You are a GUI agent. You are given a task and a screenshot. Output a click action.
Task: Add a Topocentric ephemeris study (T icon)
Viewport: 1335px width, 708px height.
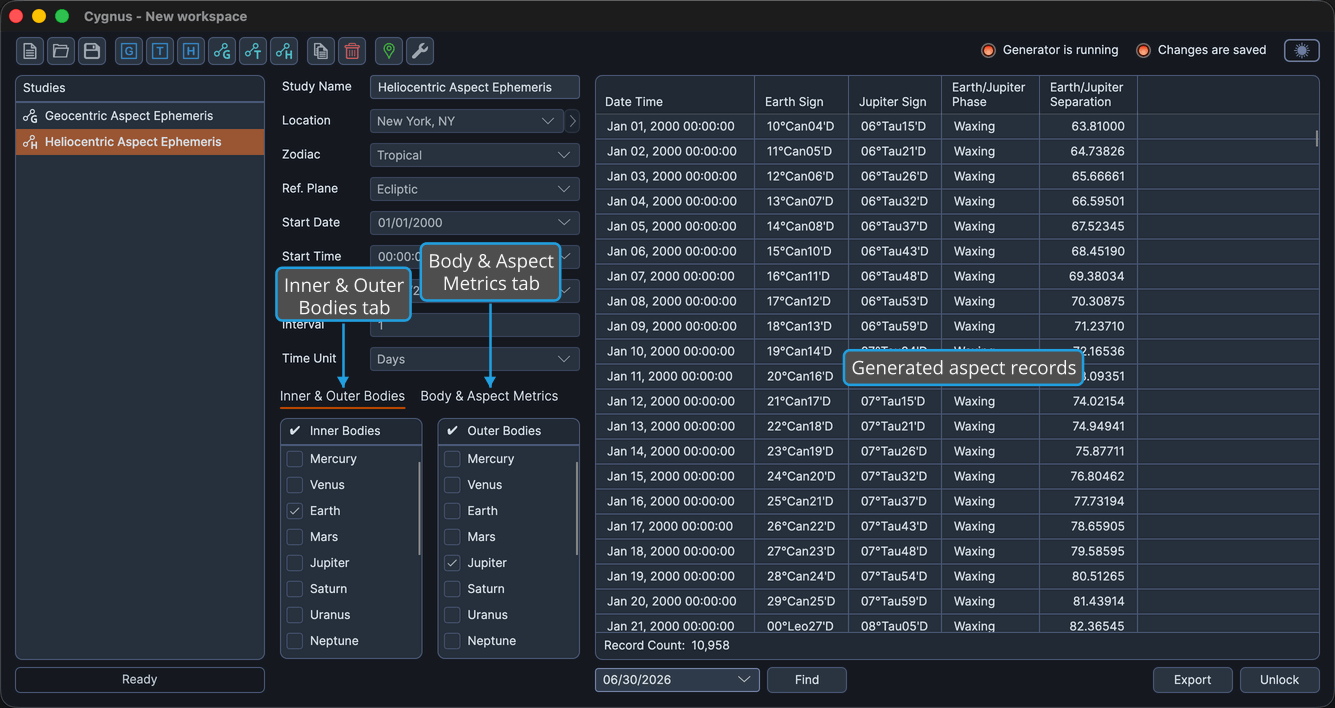coord(160,51)
